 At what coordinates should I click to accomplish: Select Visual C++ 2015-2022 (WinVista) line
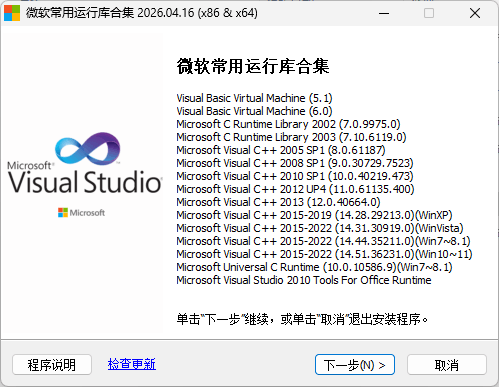pyautogui.click(x=320, y=228)
